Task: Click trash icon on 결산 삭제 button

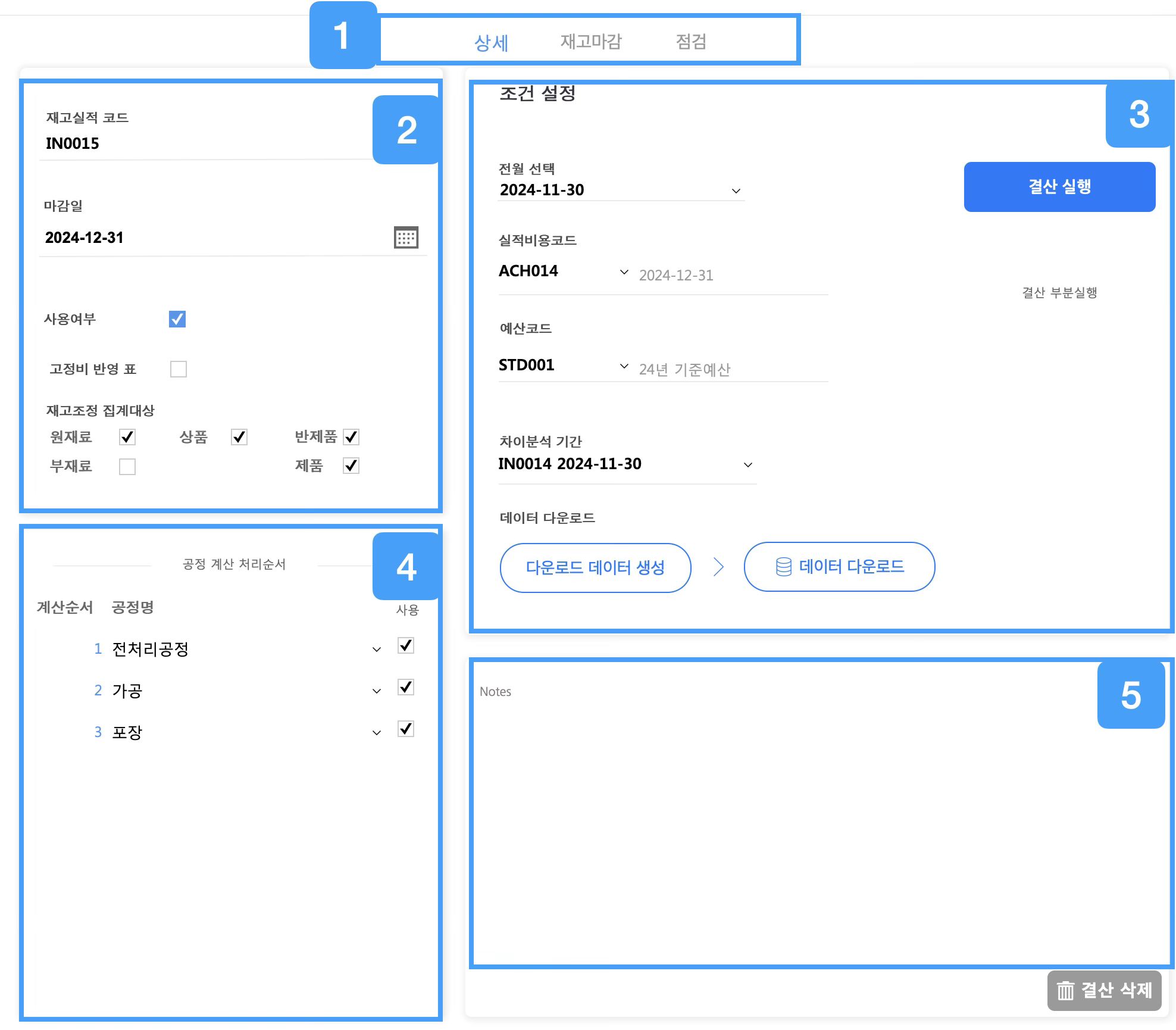Action: click(x=1065, y=991)
